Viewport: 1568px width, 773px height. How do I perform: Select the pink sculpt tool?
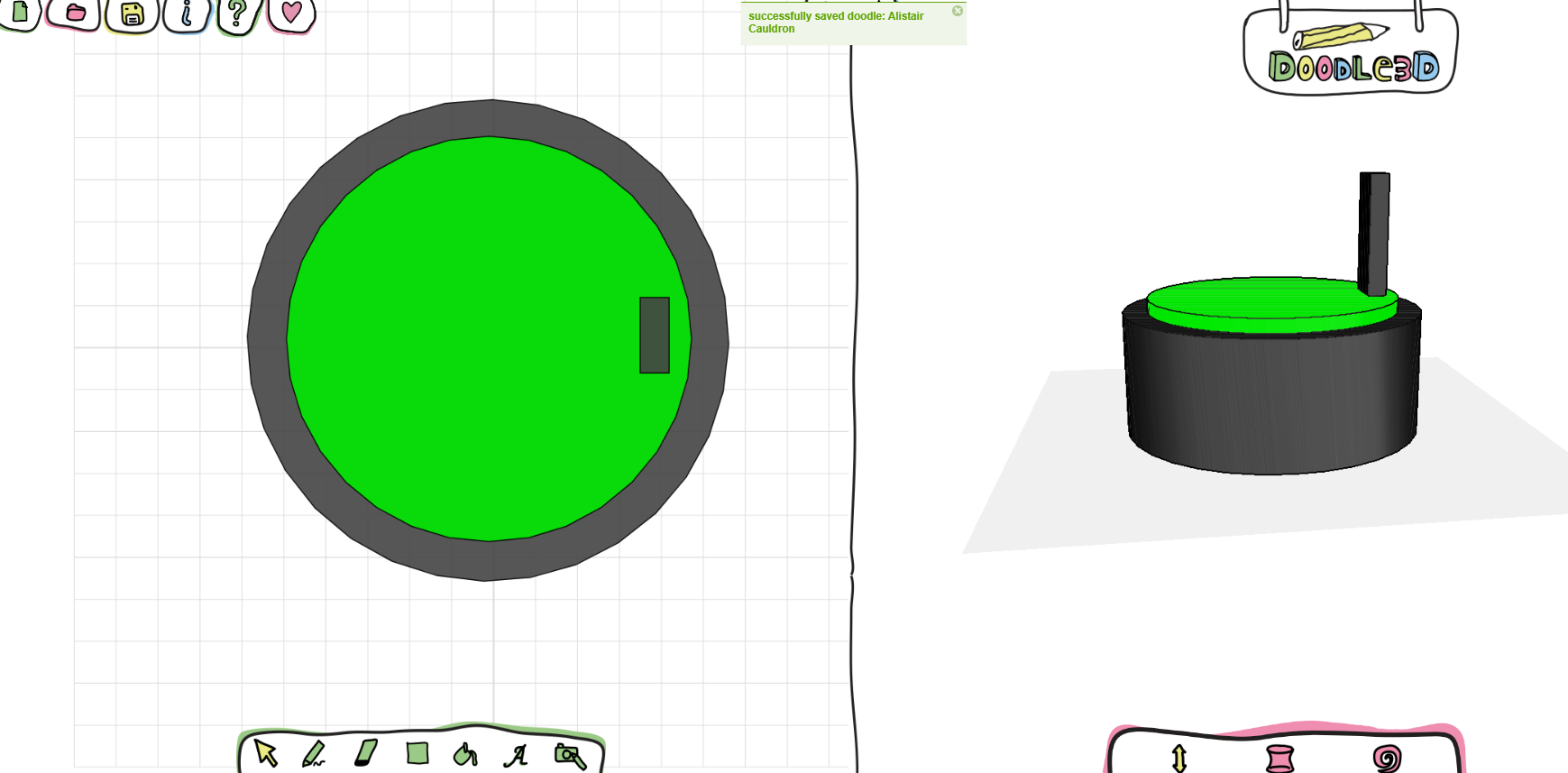[1279, 759]
